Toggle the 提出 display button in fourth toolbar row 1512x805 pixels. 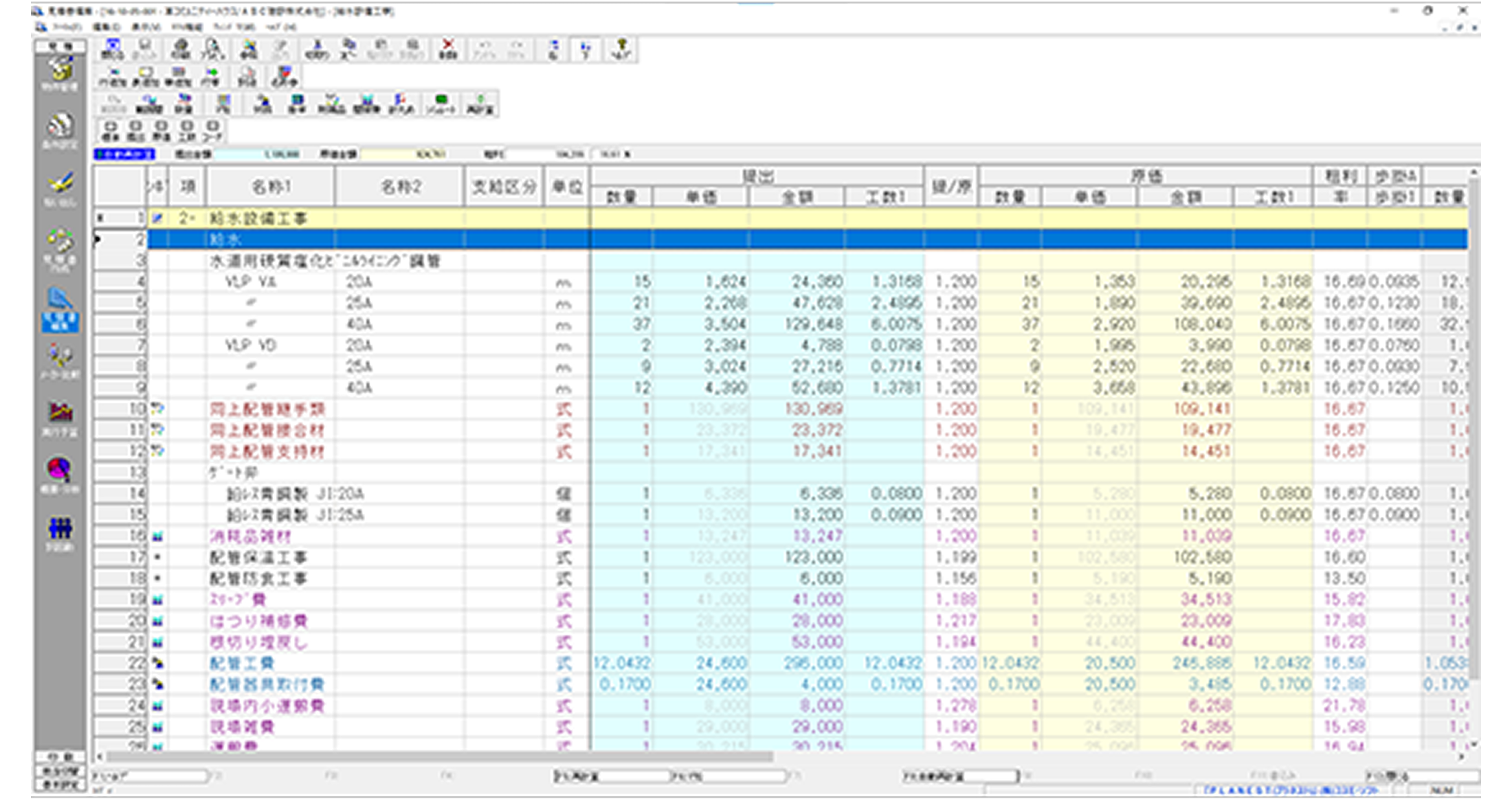(x=135, y=130)
